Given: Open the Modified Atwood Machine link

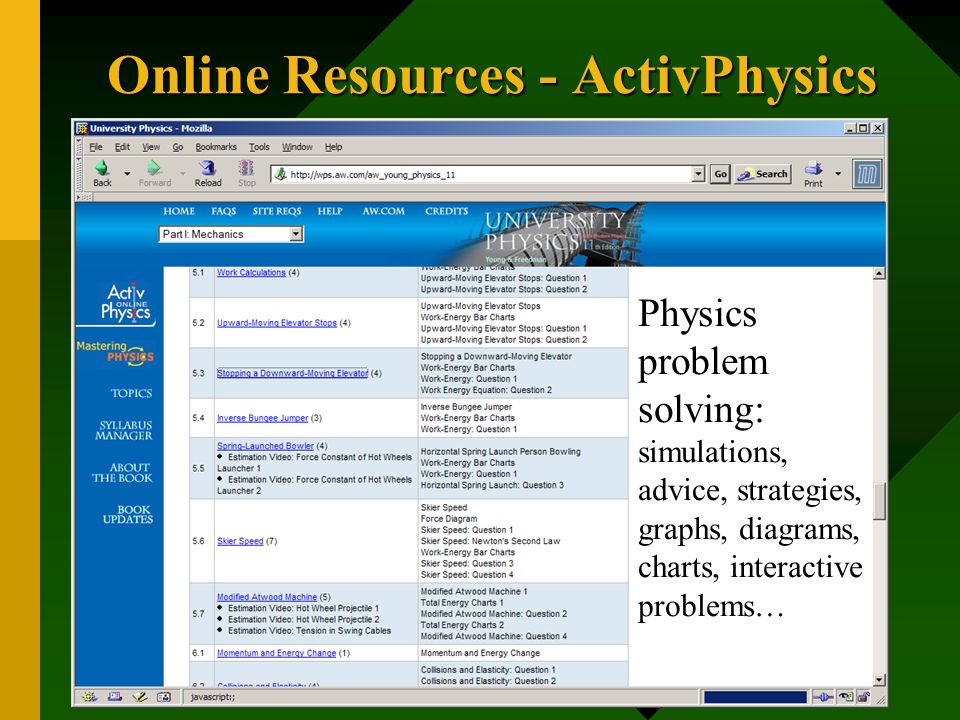Looking at the screenshot, I should click(x=267, y=597).
